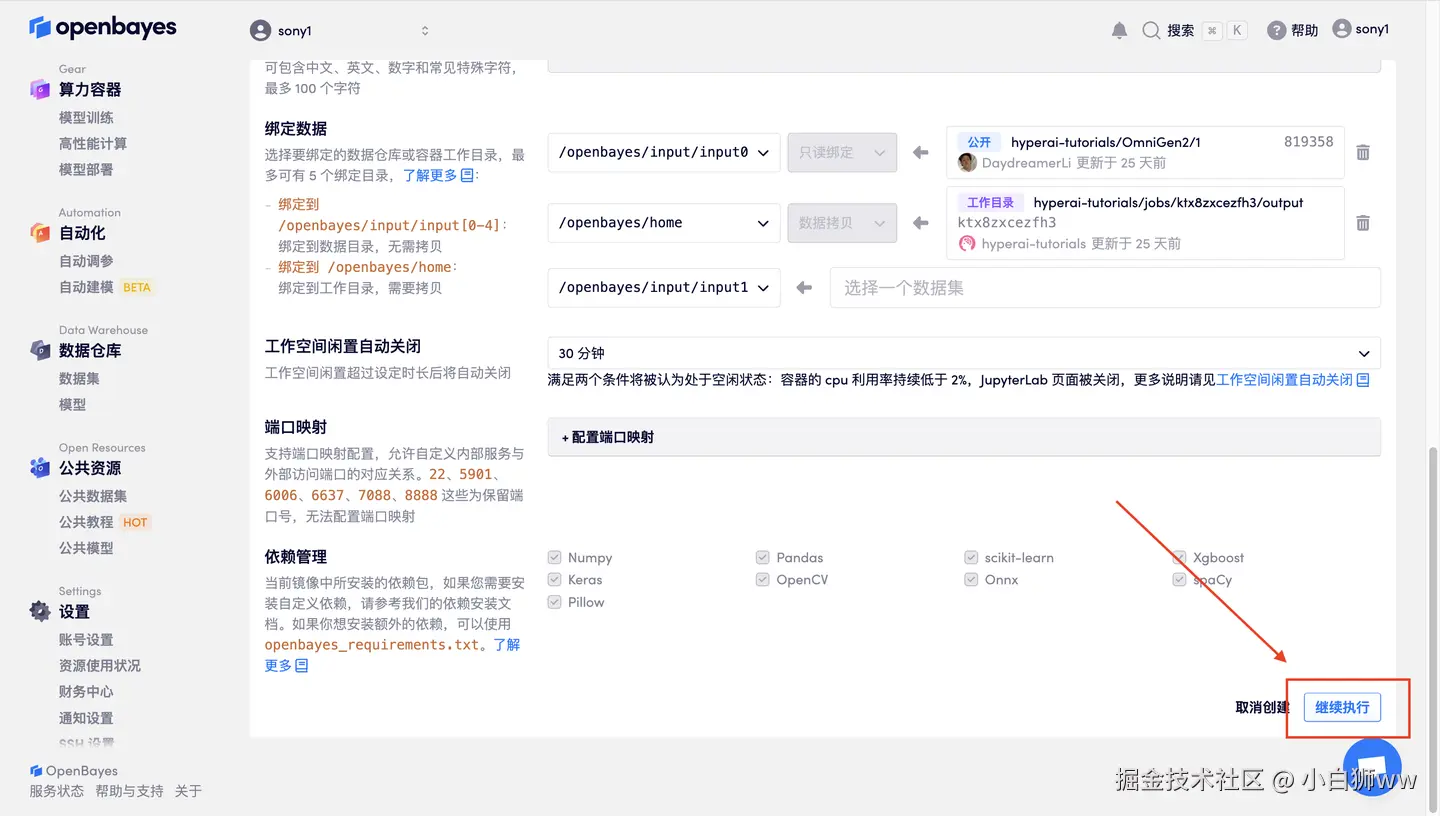The height and width of the screenshot is (816, 1440).
Task: Open 数据集 in sidebar
Action: coord(79,379)
